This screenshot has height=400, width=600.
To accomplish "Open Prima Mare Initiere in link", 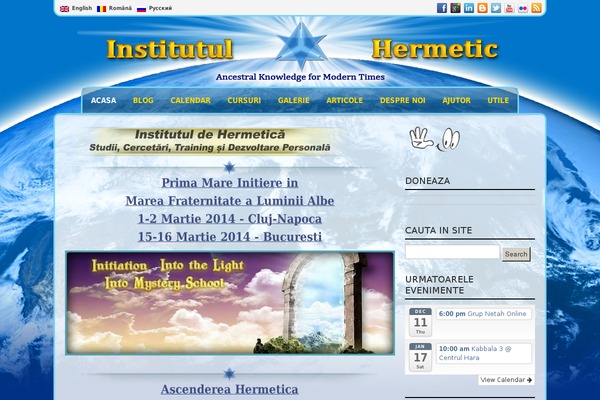I will coord(230,183).
